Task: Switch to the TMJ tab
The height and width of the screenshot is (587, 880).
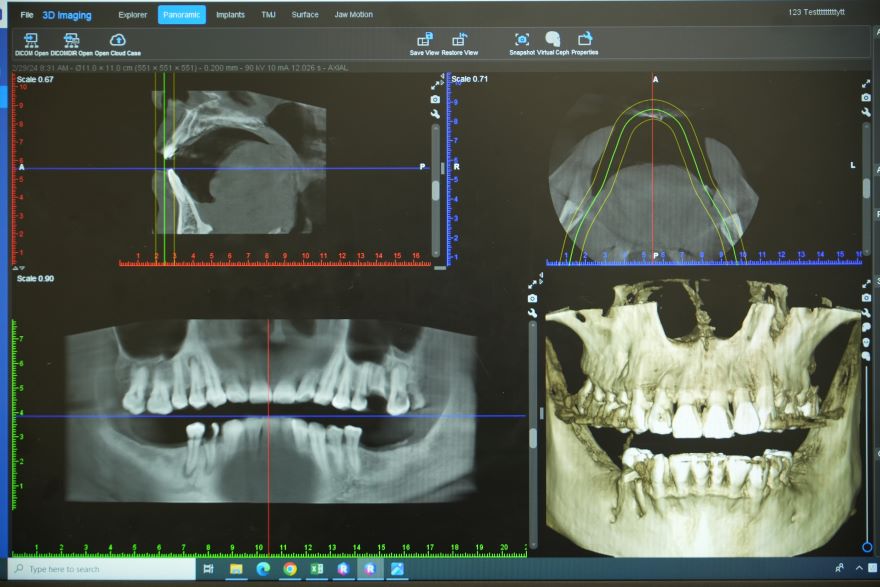Action: 268,15
